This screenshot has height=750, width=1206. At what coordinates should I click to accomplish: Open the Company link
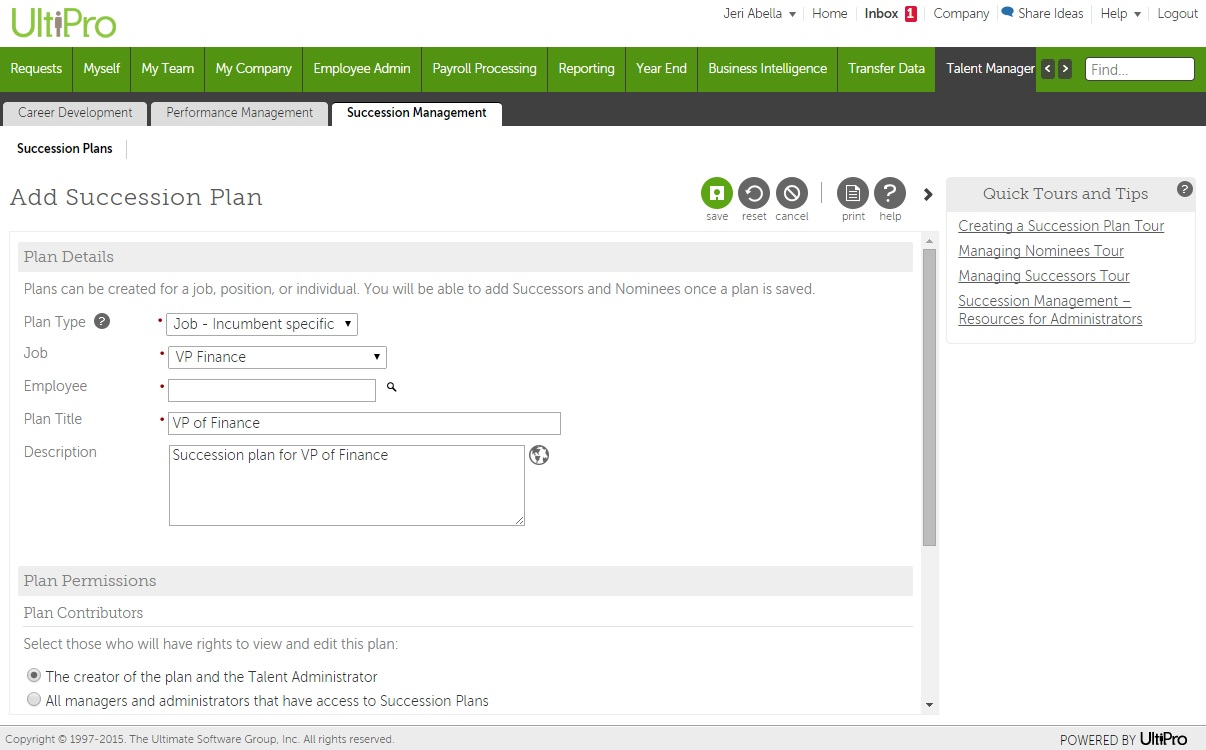click(961, 14)
